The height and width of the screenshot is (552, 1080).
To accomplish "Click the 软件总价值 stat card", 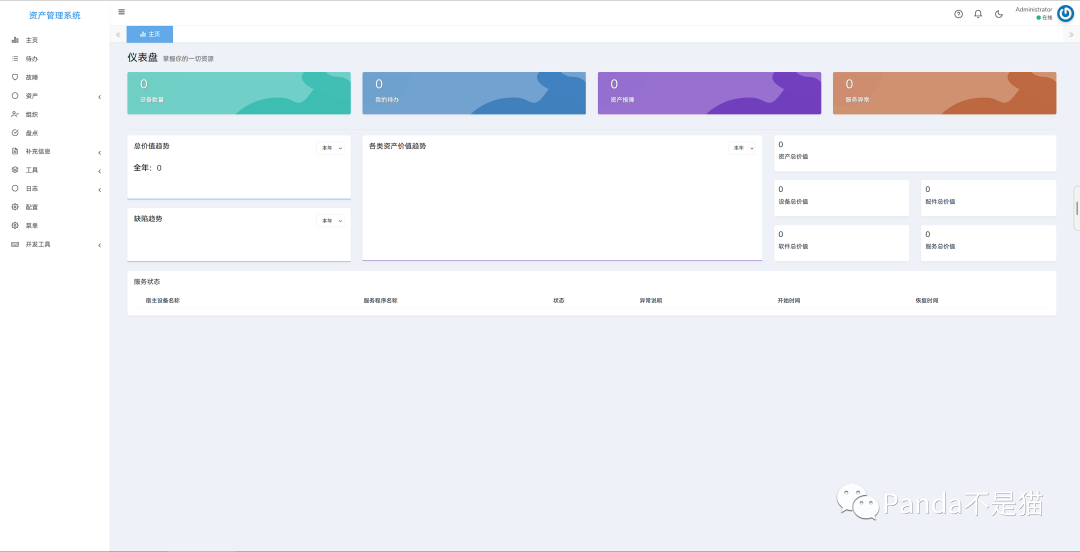I will pos(842,243).
